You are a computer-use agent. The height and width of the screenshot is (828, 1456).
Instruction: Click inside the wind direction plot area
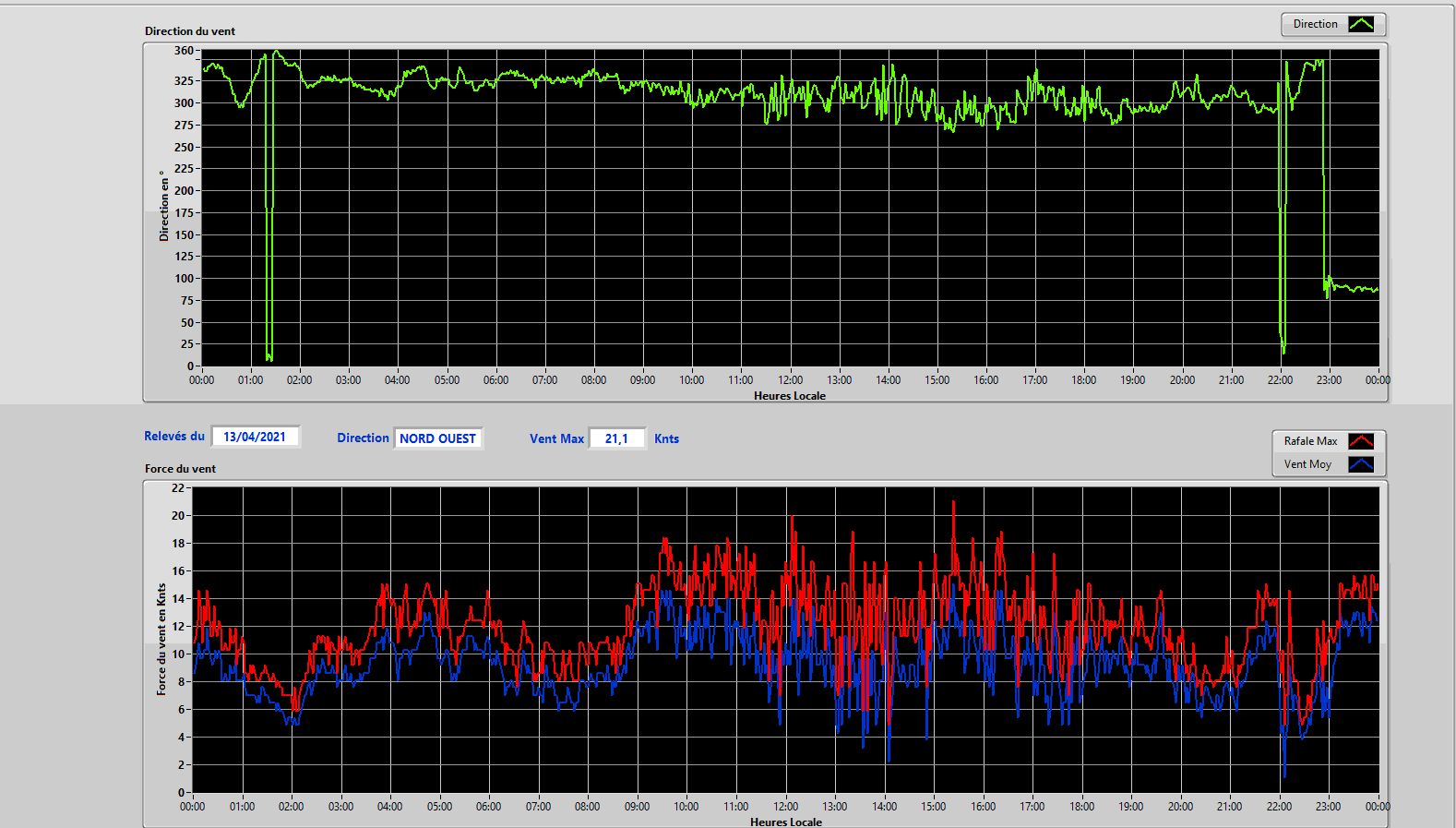tap(790, 208)
